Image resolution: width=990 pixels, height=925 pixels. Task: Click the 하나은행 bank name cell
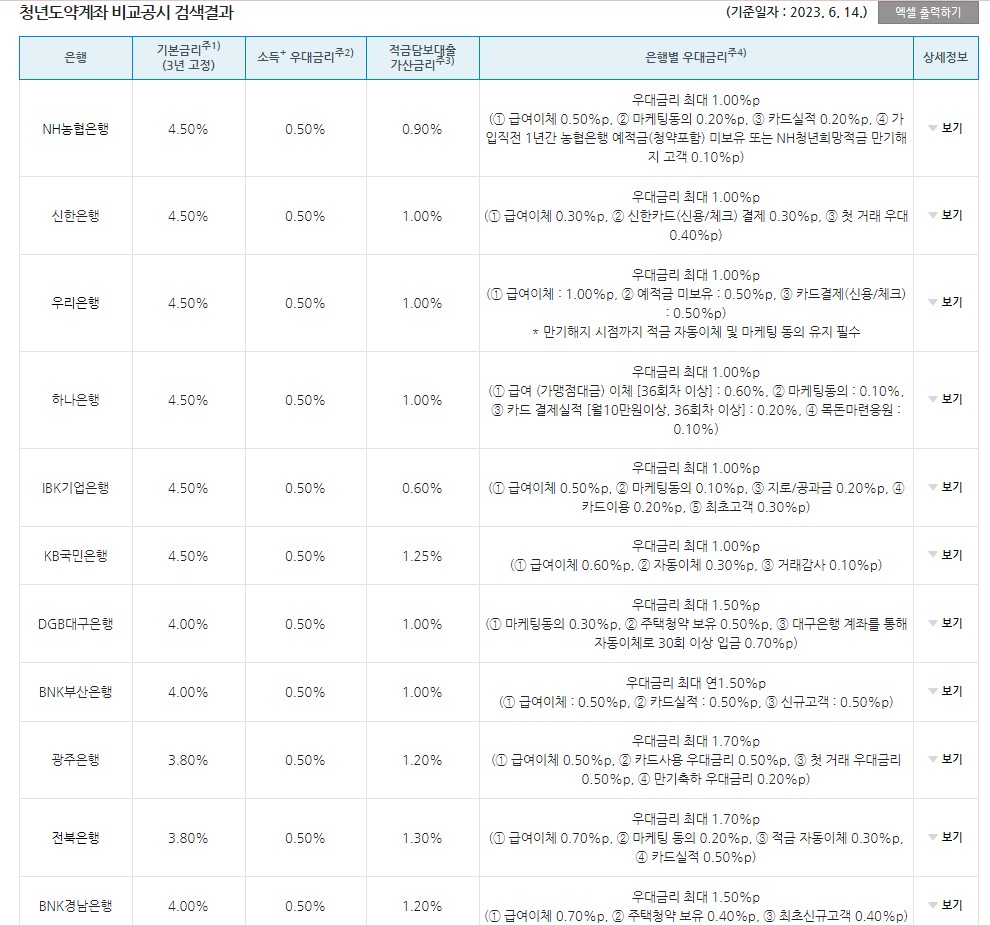point(76,400)
